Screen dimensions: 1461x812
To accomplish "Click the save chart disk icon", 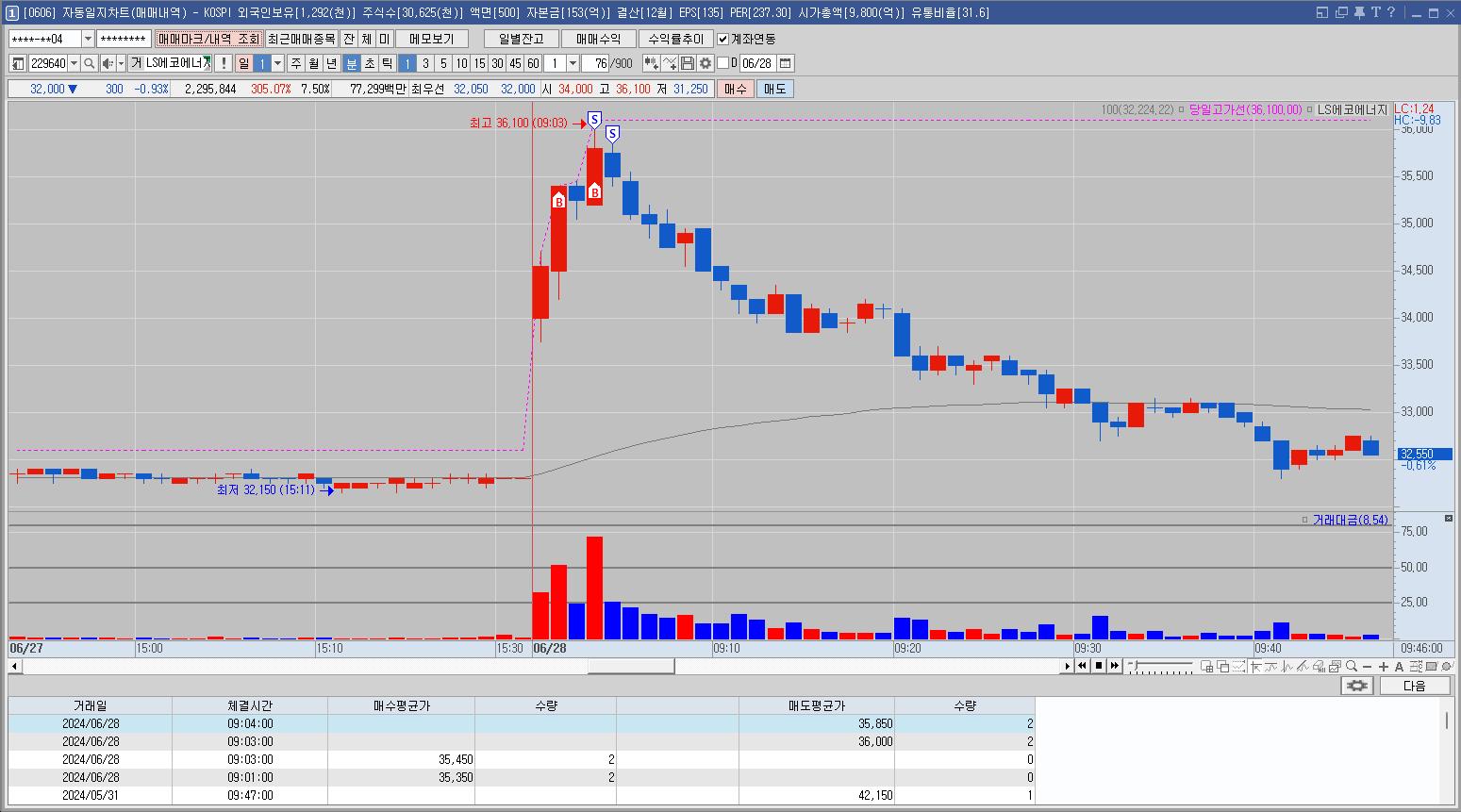I will point(688,63).
